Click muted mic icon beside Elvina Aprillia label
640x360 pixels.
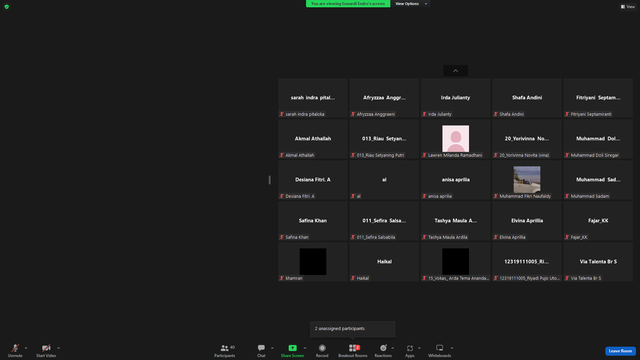click(496, 237)
